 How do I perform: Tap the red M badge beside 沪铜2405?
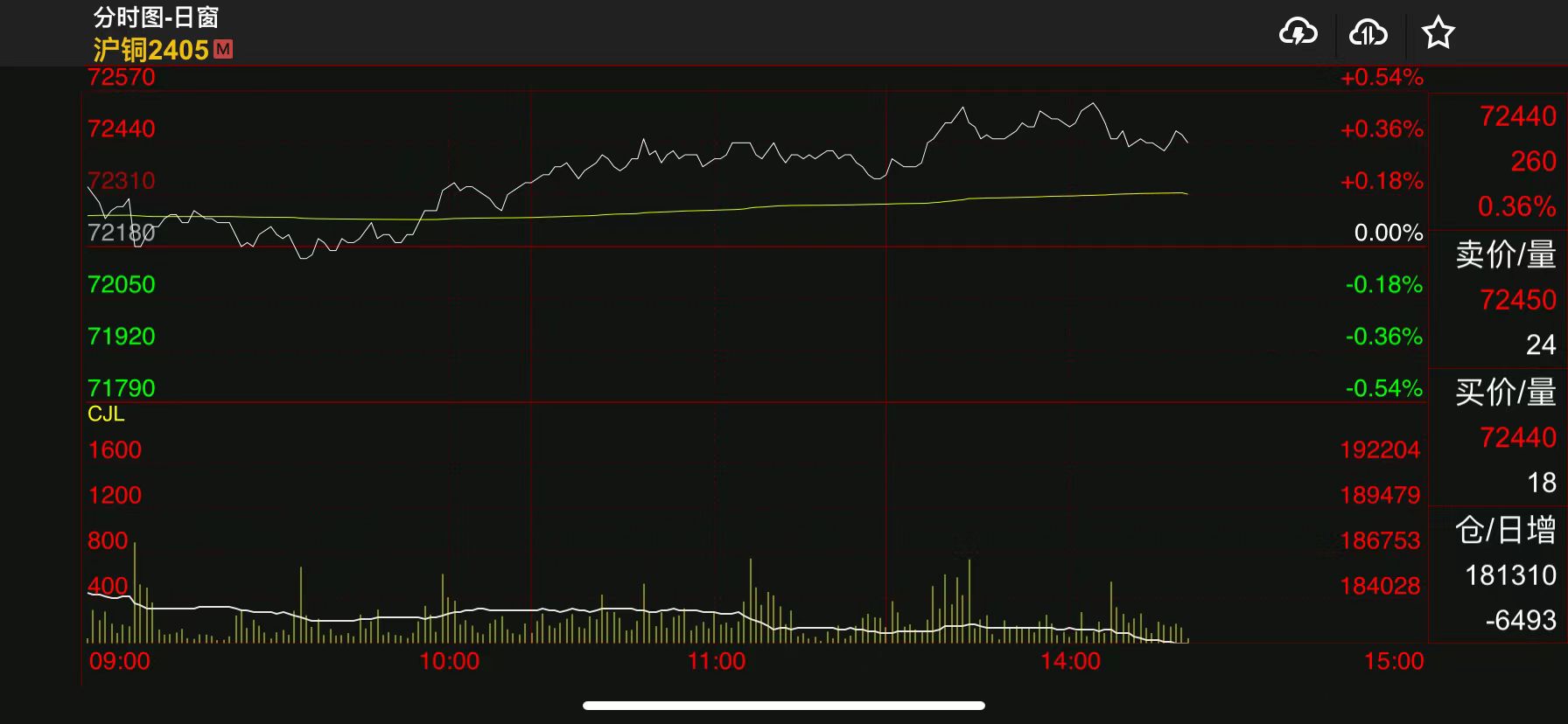(223, 49)
